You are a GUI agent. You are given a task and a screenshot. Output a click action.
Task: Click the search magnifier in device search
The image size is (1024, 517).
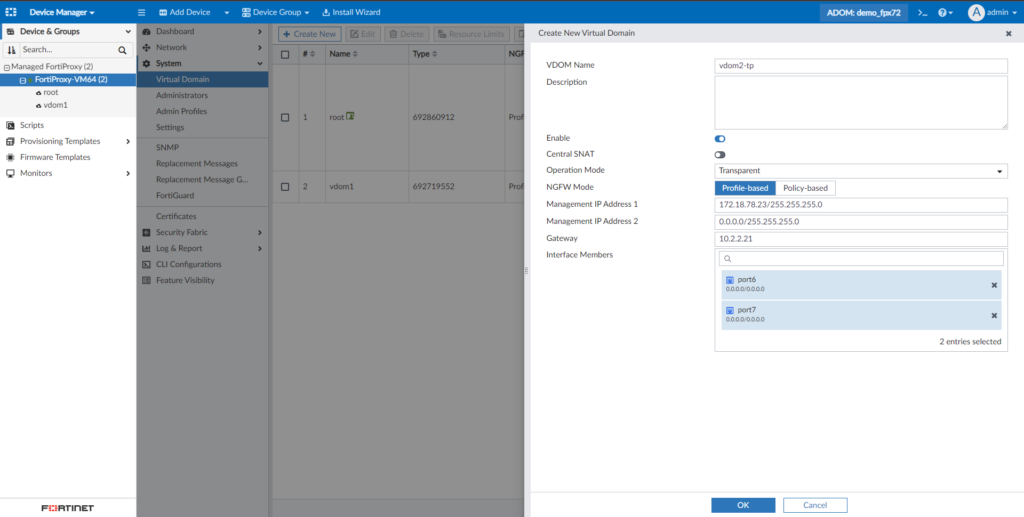(123, 49)
